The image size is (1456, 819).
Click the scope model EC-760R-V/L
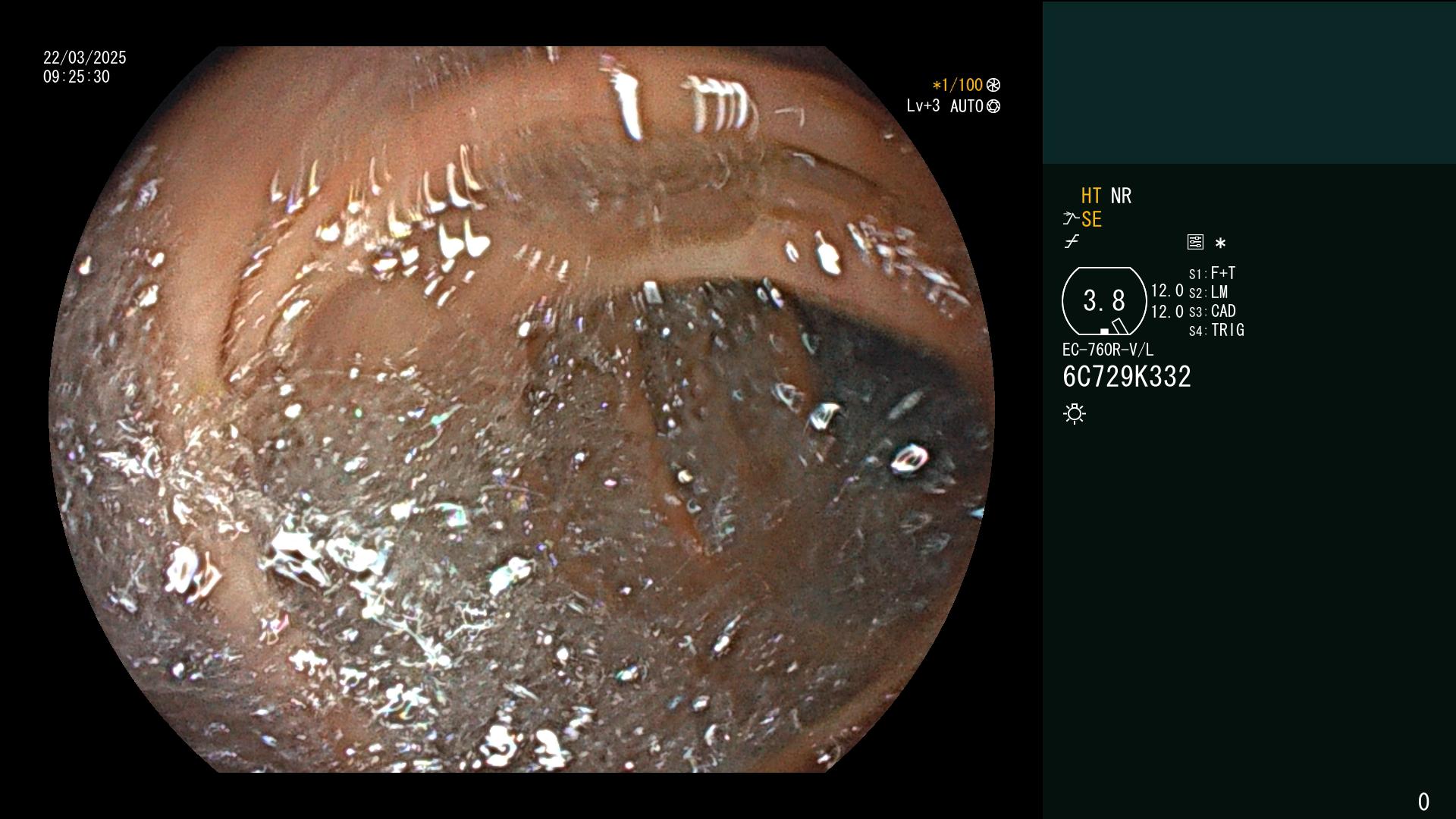1108,350
